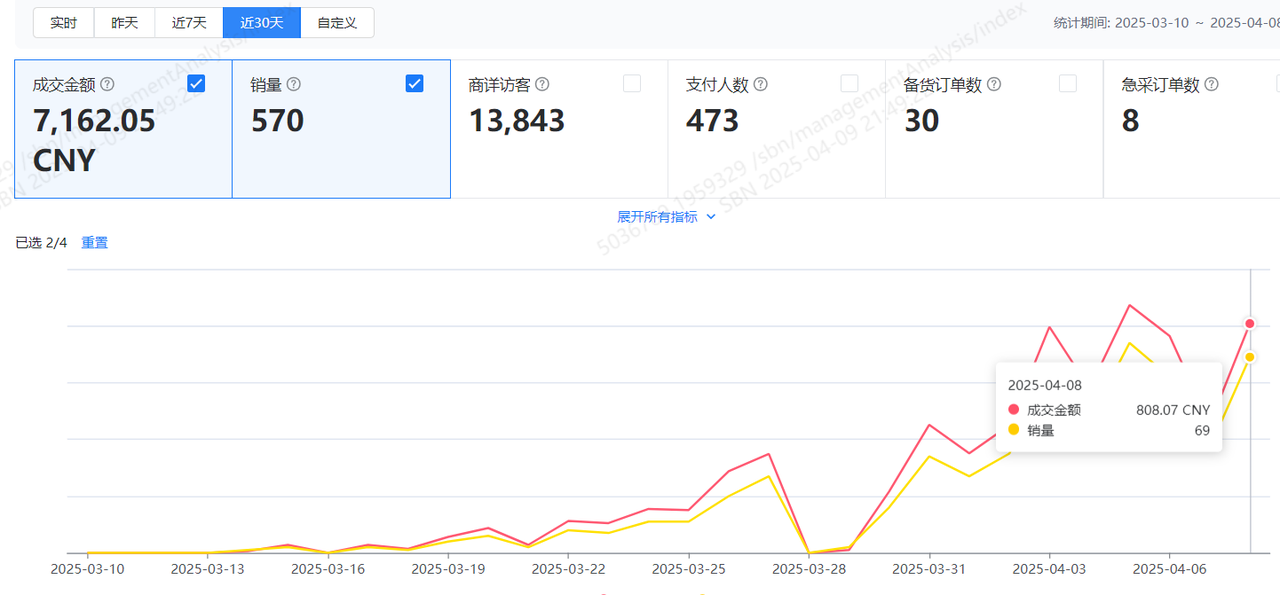The height and width of the screenshot is (595, 1280).
Task: Click the 473 paying customers value
Action: pos(712,121)
